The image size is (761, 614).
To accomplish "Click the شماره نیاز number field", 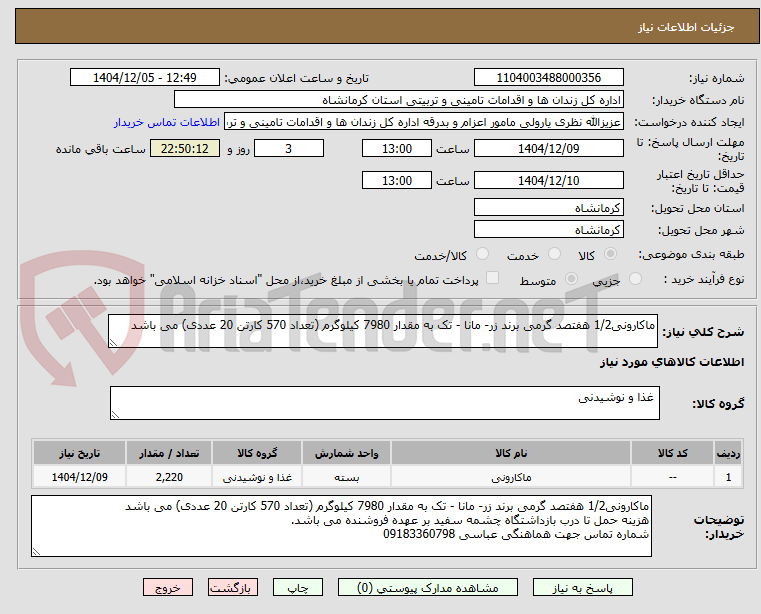I will click(548, 78).
